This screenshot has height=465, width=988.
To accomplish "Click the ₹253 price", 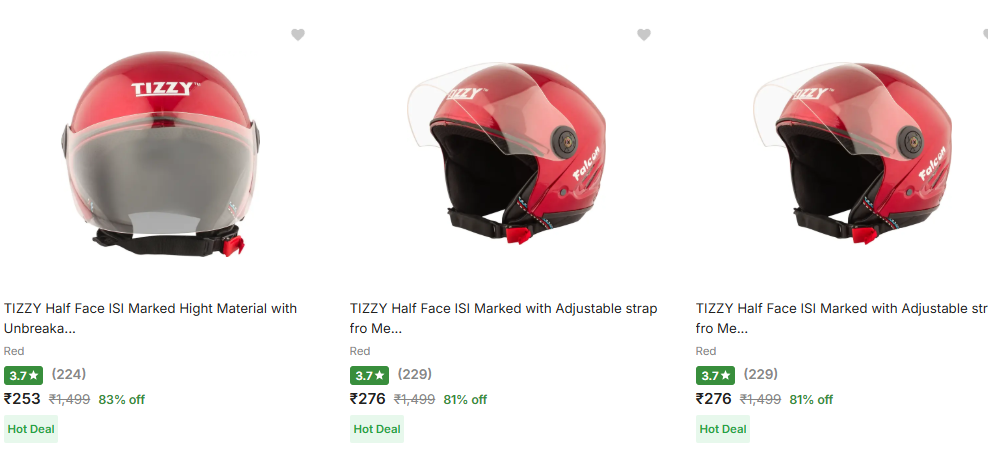I will click(23, 399).
